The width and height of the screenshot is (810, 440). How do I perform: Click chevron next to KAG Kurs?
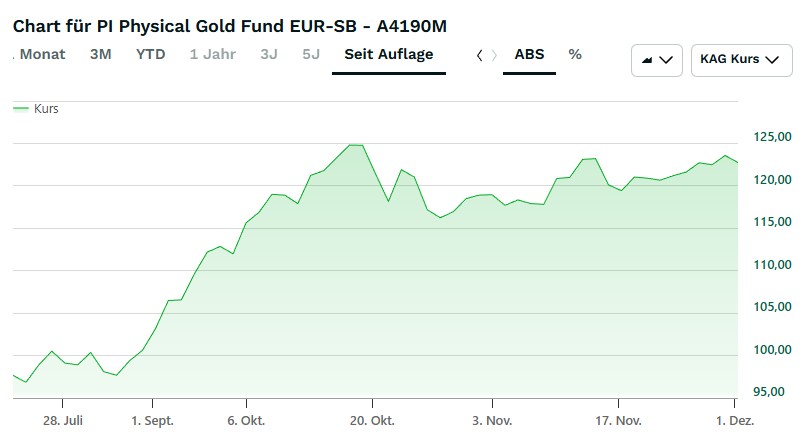771,60
